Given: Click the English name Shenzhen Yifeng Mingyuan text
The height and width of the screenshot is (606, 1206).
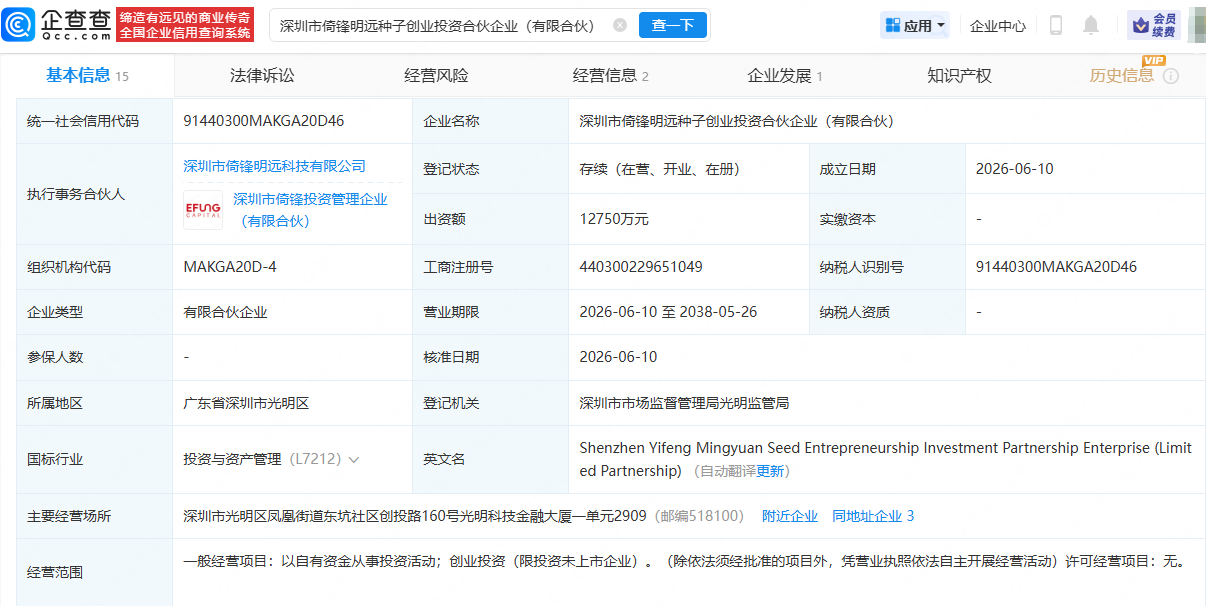Looking at the screenshot, I should pos(885,459).
